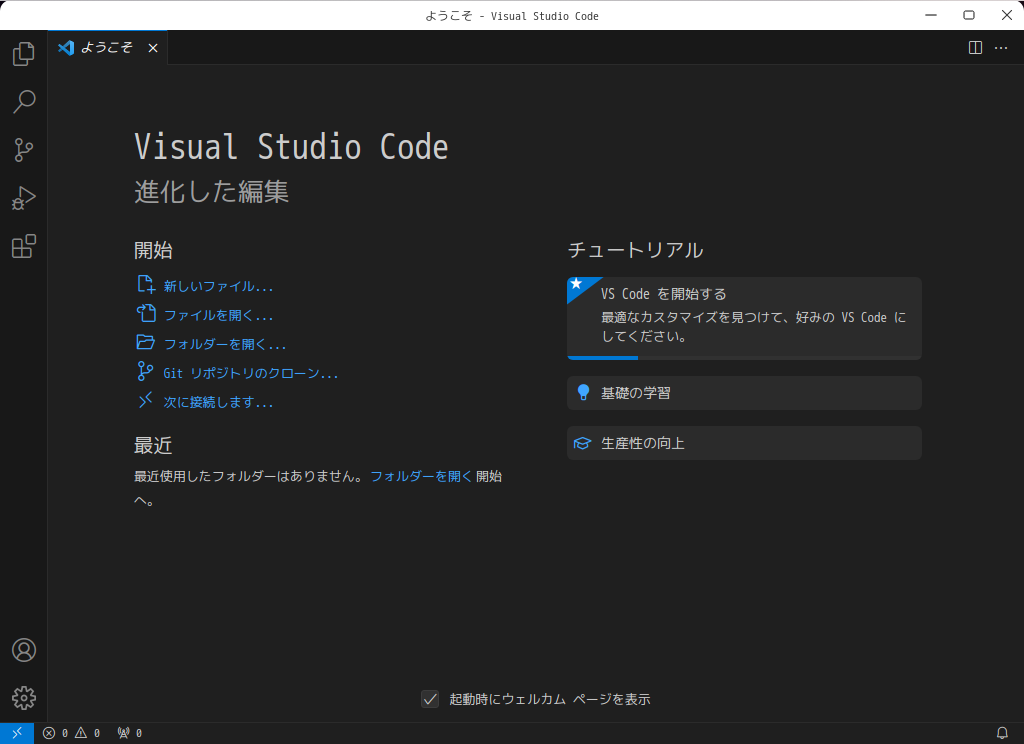1024x744 pixels.
Task: Click the remote window indicator in status bar
Action: (x=17, y=733)
